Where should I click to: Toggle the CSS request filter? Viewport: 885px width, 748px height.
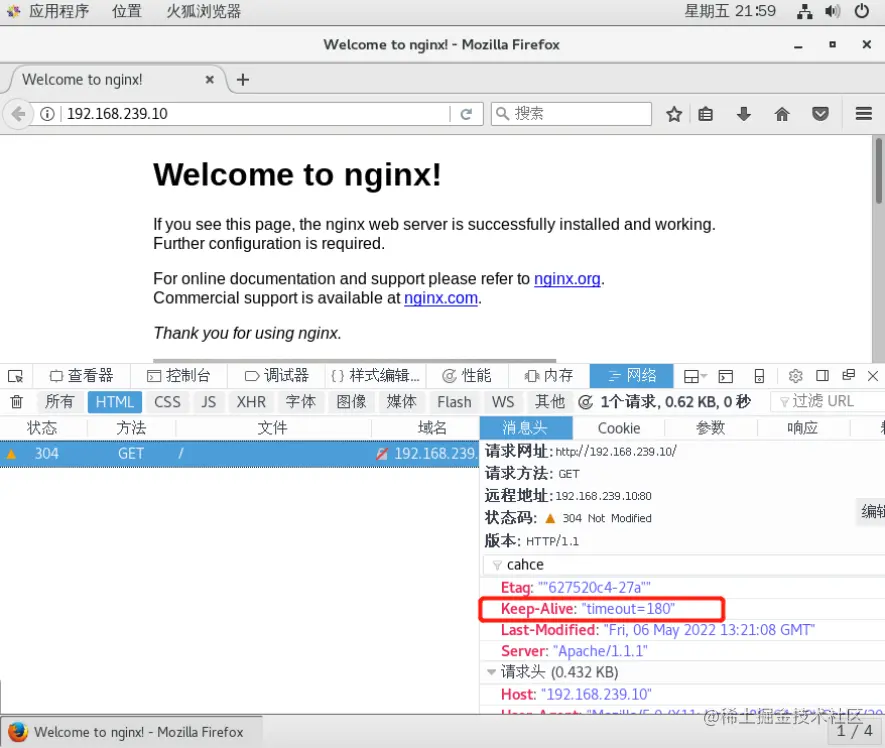(x=167, y=402)
